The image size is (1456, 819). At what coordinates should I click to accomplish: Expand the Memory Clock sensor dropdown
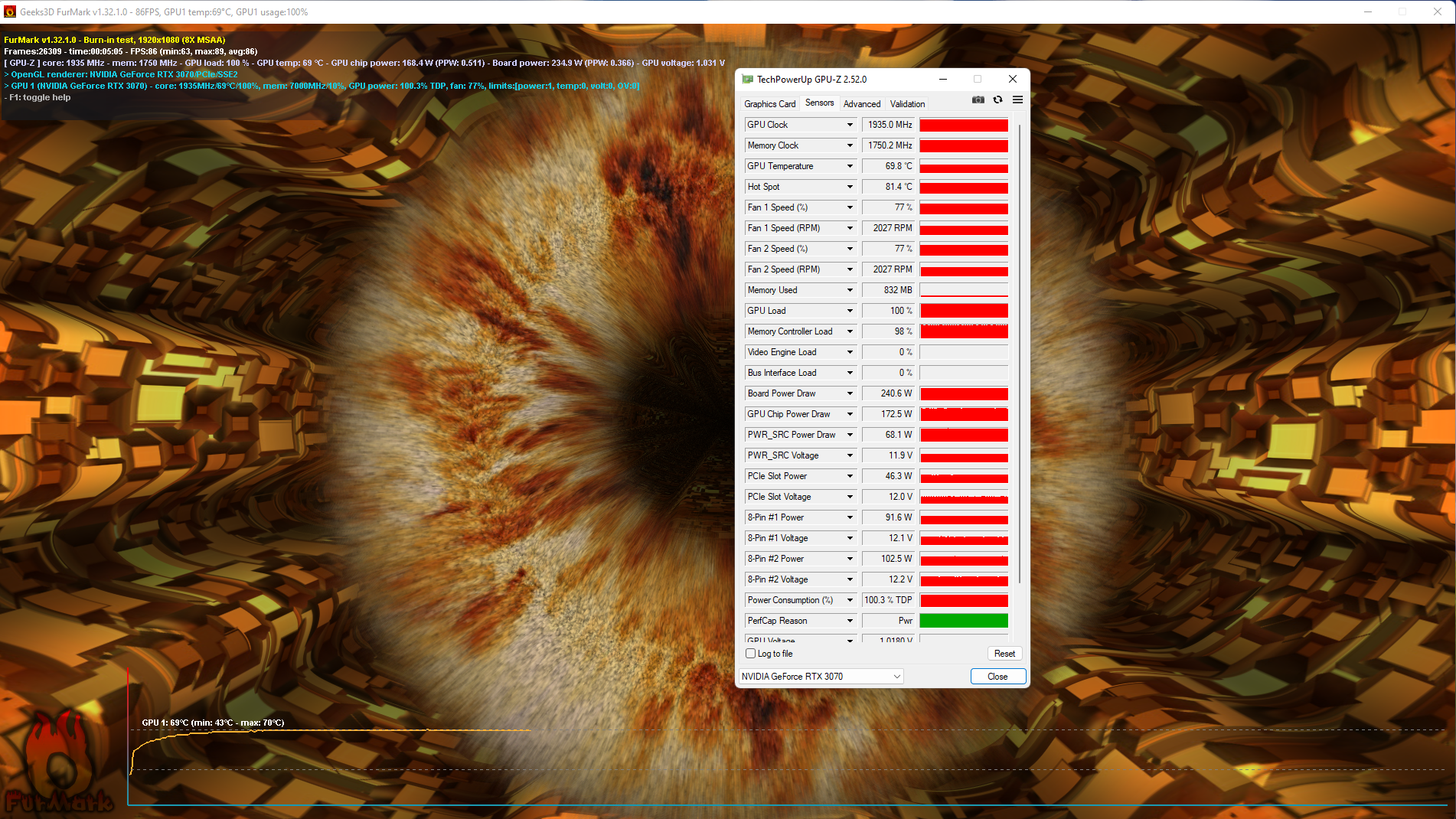tap(850, 145)
